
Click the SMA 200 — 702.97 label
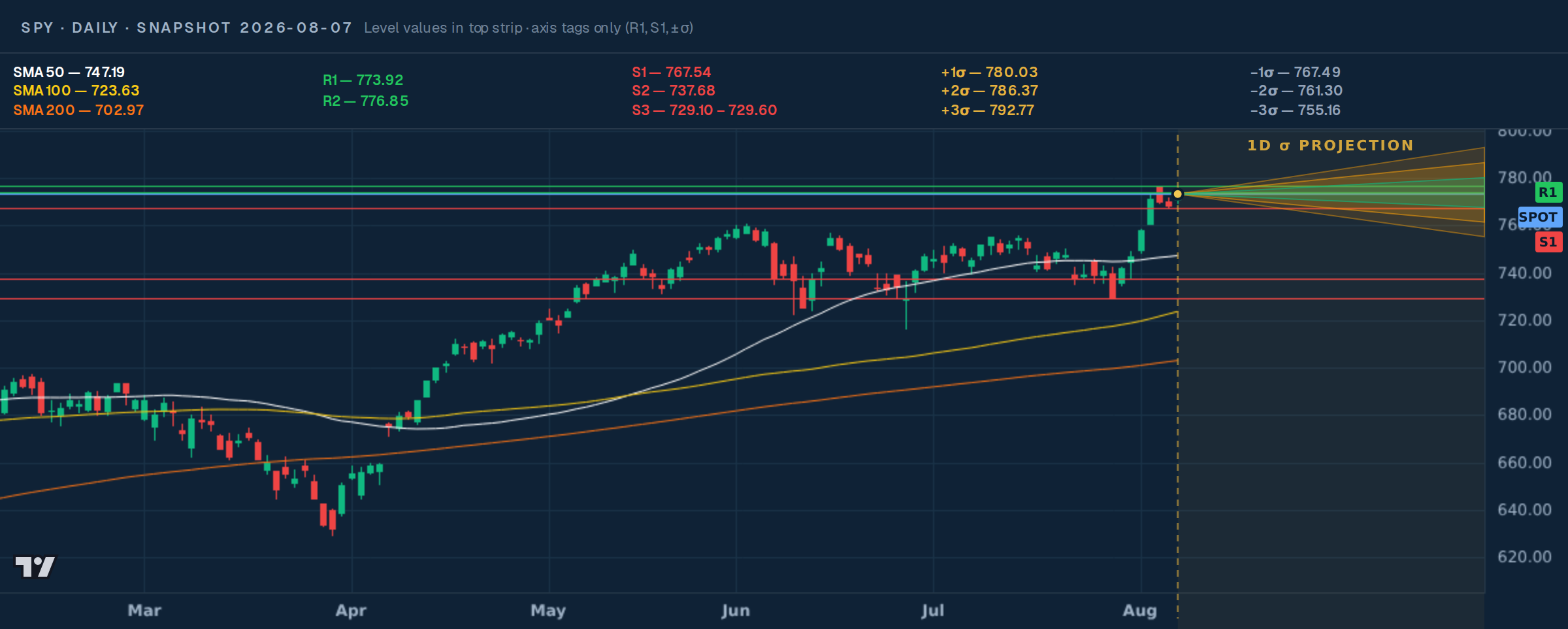78,110
